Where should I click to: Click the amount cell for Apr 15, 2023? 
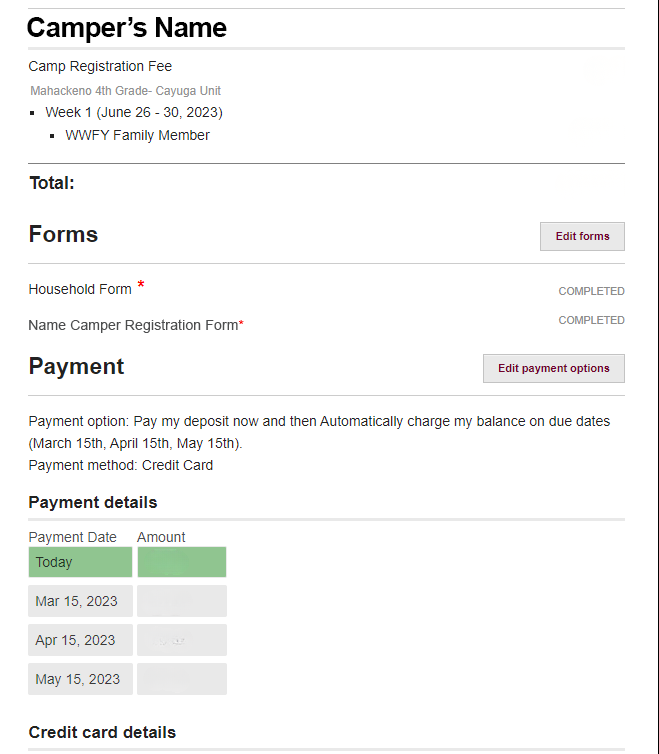[182, 640]
